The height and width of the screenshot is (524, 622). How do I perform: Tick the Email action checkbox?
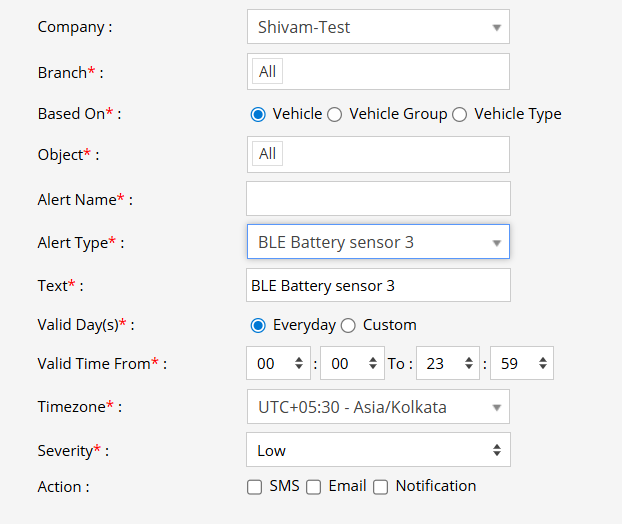click(314, 487)
